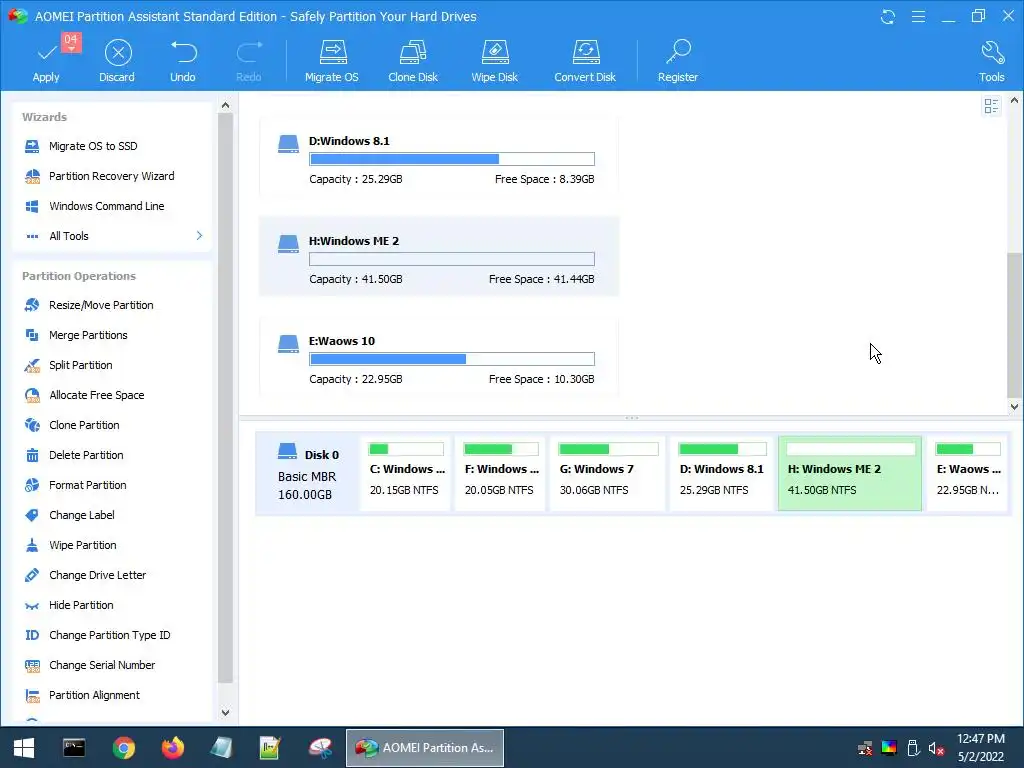Discard pending operations

[117, 61]
